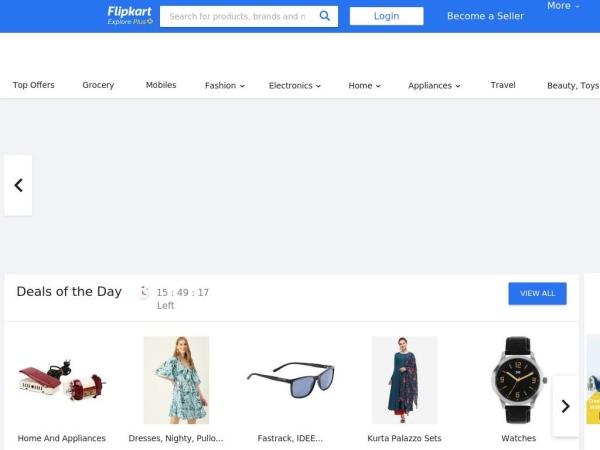The width and height of the screenshot is (600, 450).
Task: Open the wristwatch product image
Action: click(518, 380)
